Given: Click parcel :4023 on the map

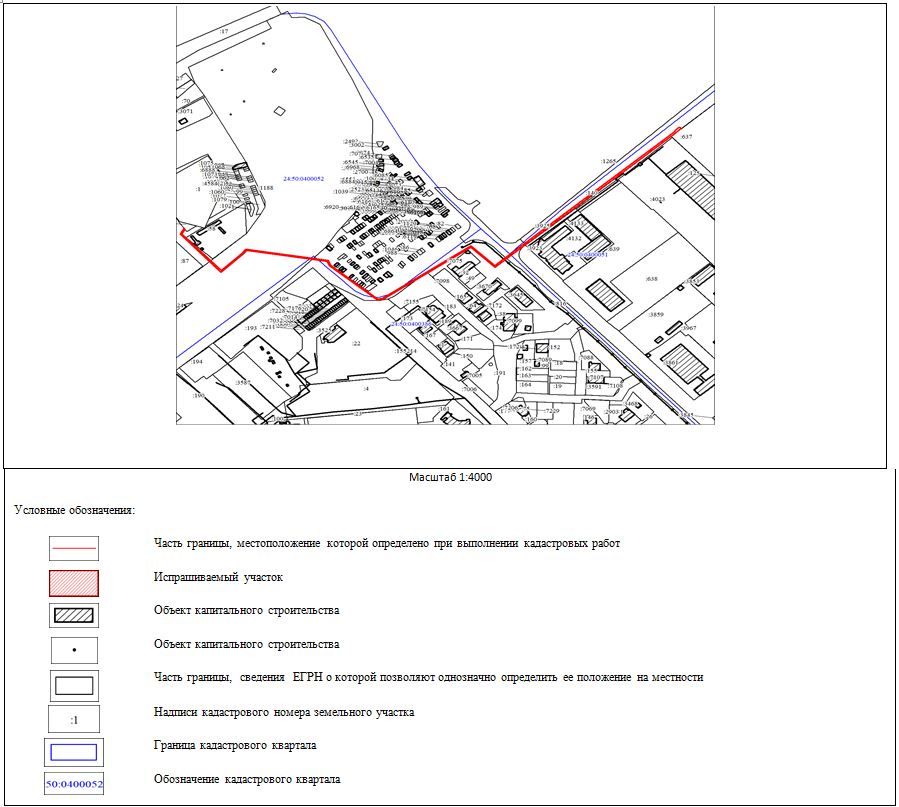Looking at the screenshot, I should pyautogui.click(x=657, y=200).
